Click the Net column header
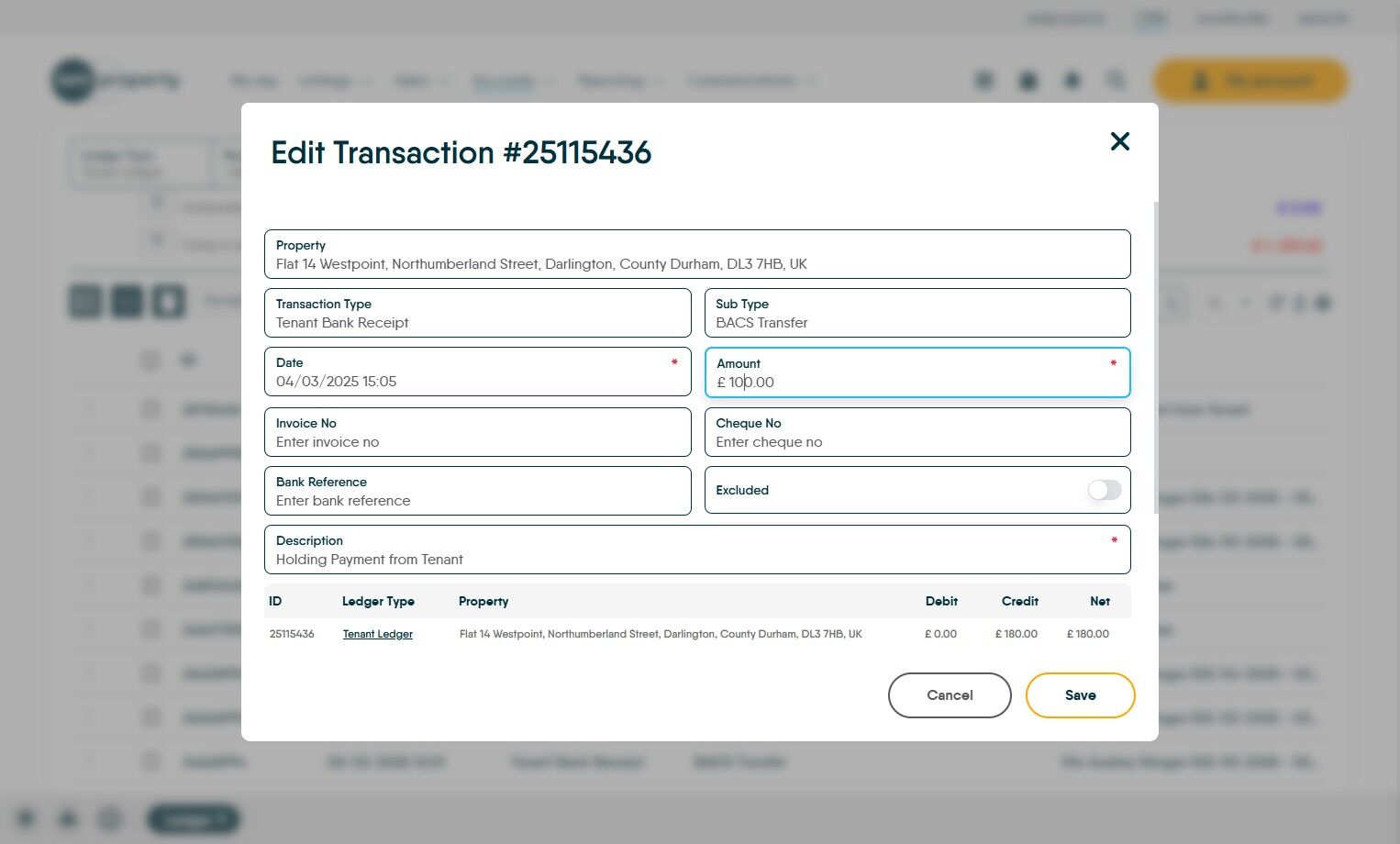Image resolution: width=1400 pixels, height=844 pixels. click(x=1100, y=602)
